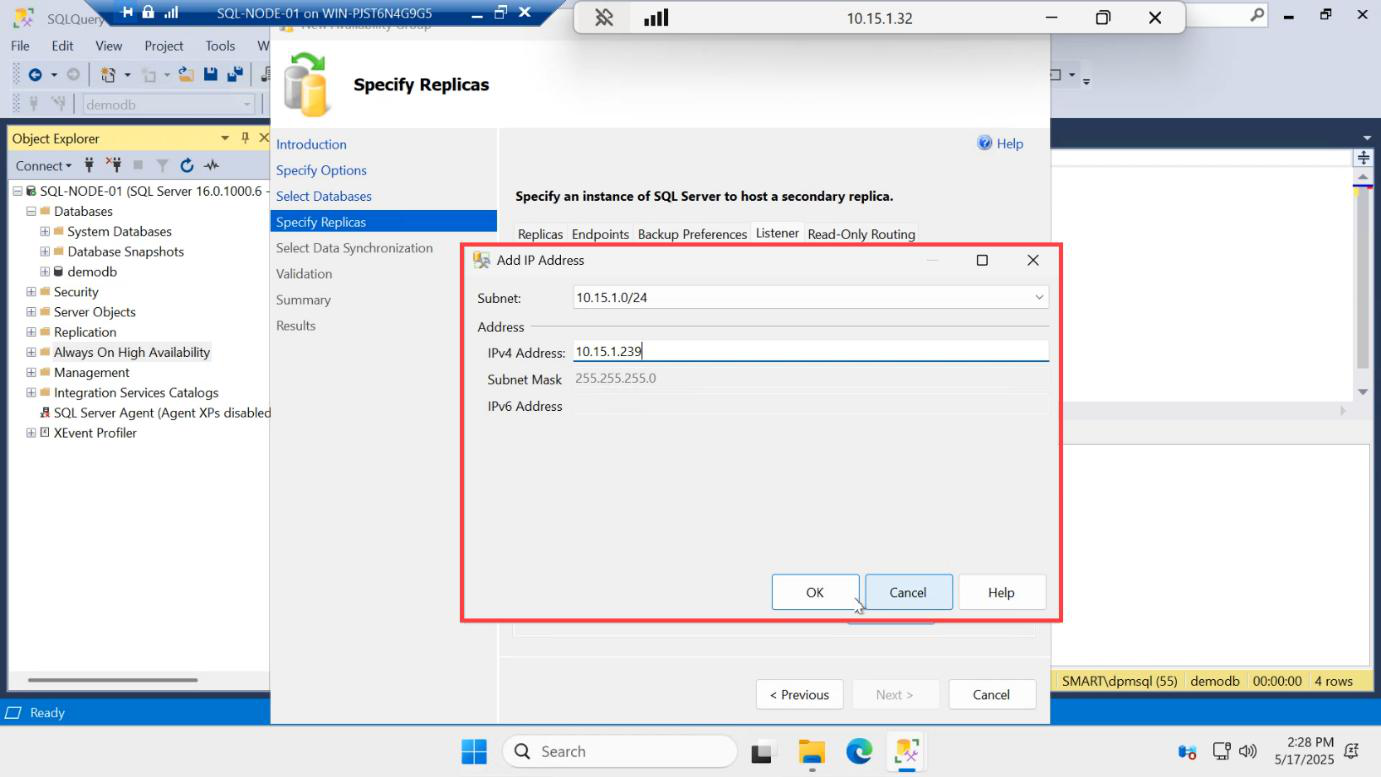1381x777 pixels.
Task: Click the SSMS icon on taskbar
Action: (x=907, y=751)
